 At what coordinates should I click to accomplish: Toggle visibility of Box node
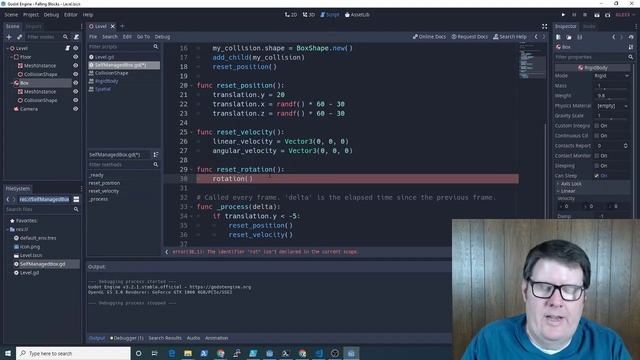(76, 83)
